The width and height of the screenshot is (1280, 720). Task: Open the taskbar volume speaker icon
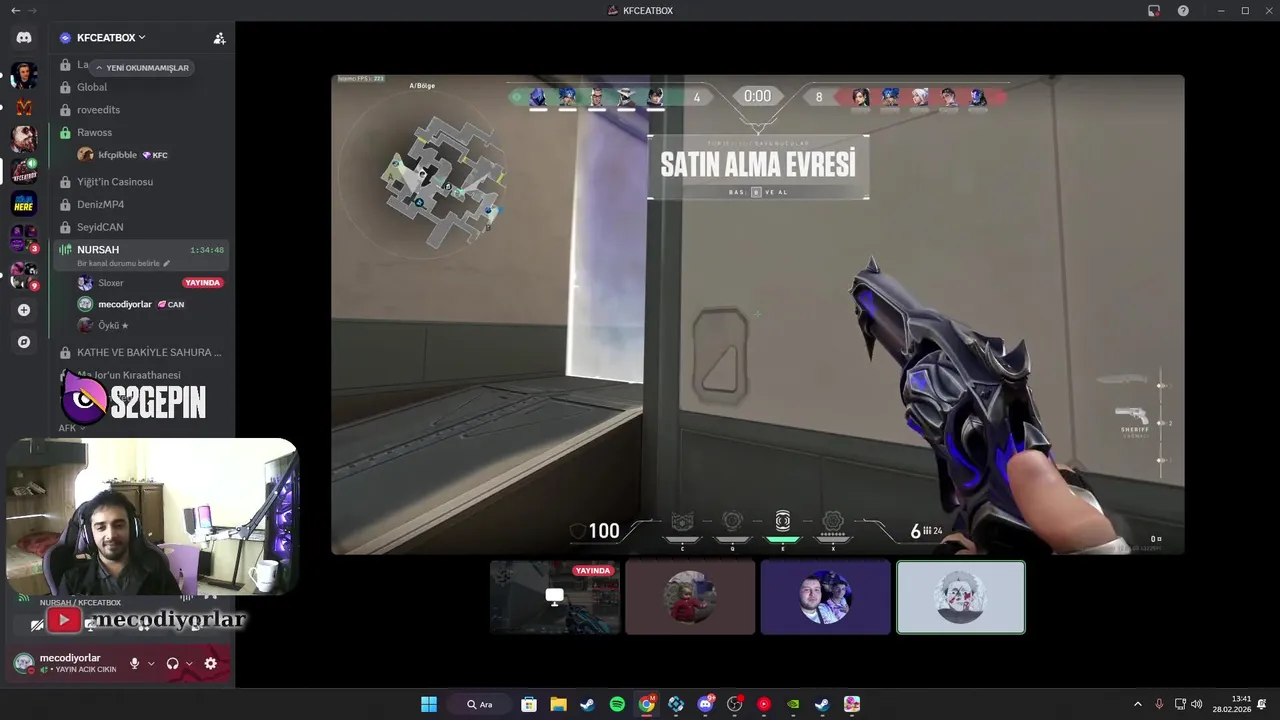click(x=1197, y=704)
